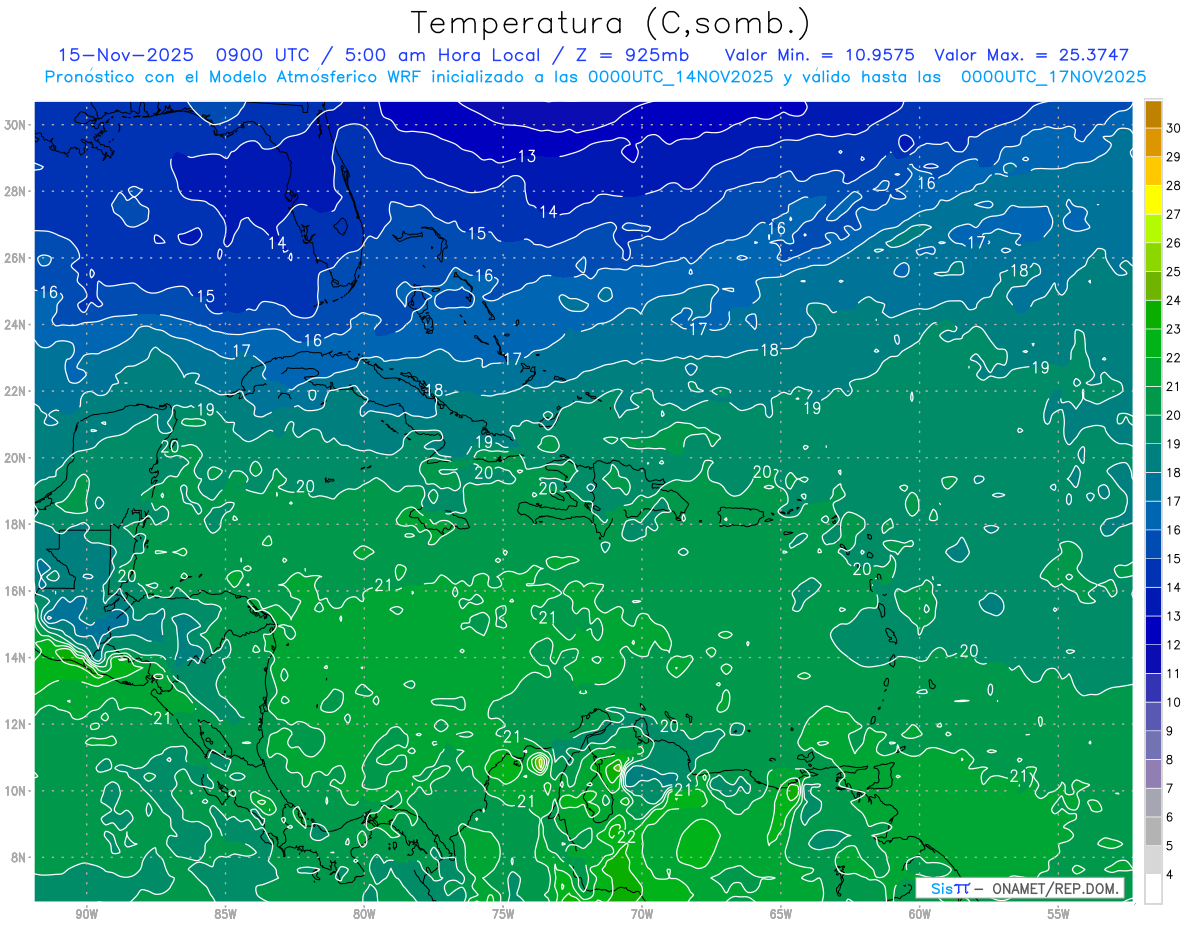The height and width of the screenshot is (927, 1200).
Task: Click the "26N" latitude axis label
Action: click(x=15, y=258)
